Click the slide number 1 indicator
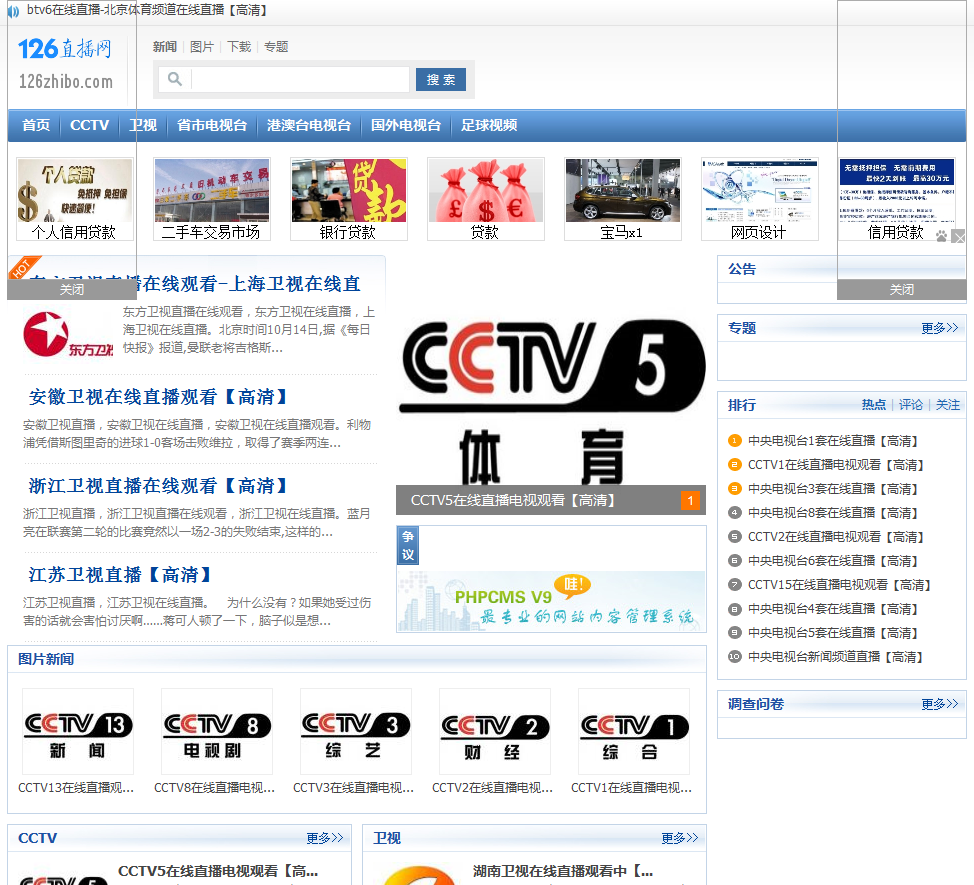Image resolution: width=974 pixels, height=885 pixels. (x=690, y=501)
